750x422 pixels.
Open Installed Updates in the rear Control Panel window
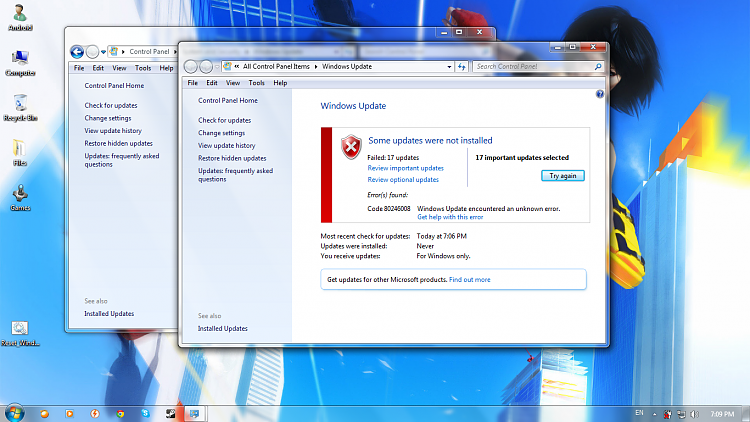pos(109,314)
